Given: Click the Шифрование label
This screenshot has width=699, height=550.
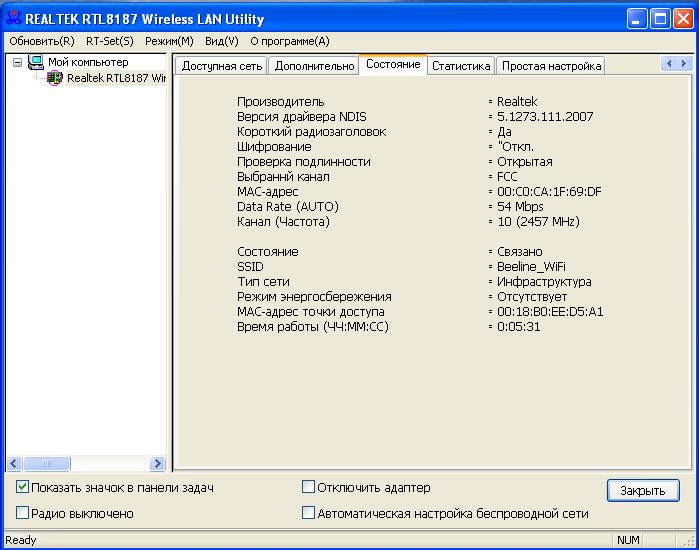Looking at the screenshot, I should [274, 147].
